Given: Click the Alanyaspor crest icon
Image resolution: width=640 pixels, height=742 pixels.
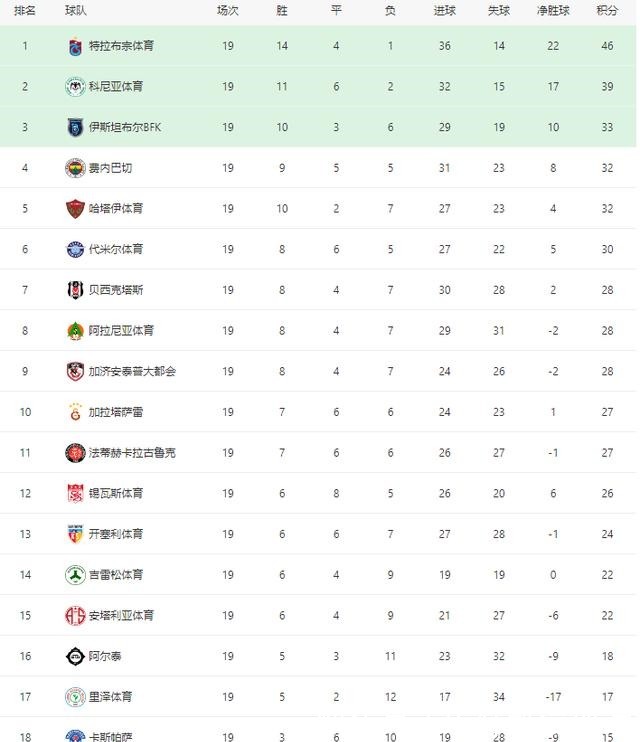Looking at the screenshot, I should coord(75,331).
